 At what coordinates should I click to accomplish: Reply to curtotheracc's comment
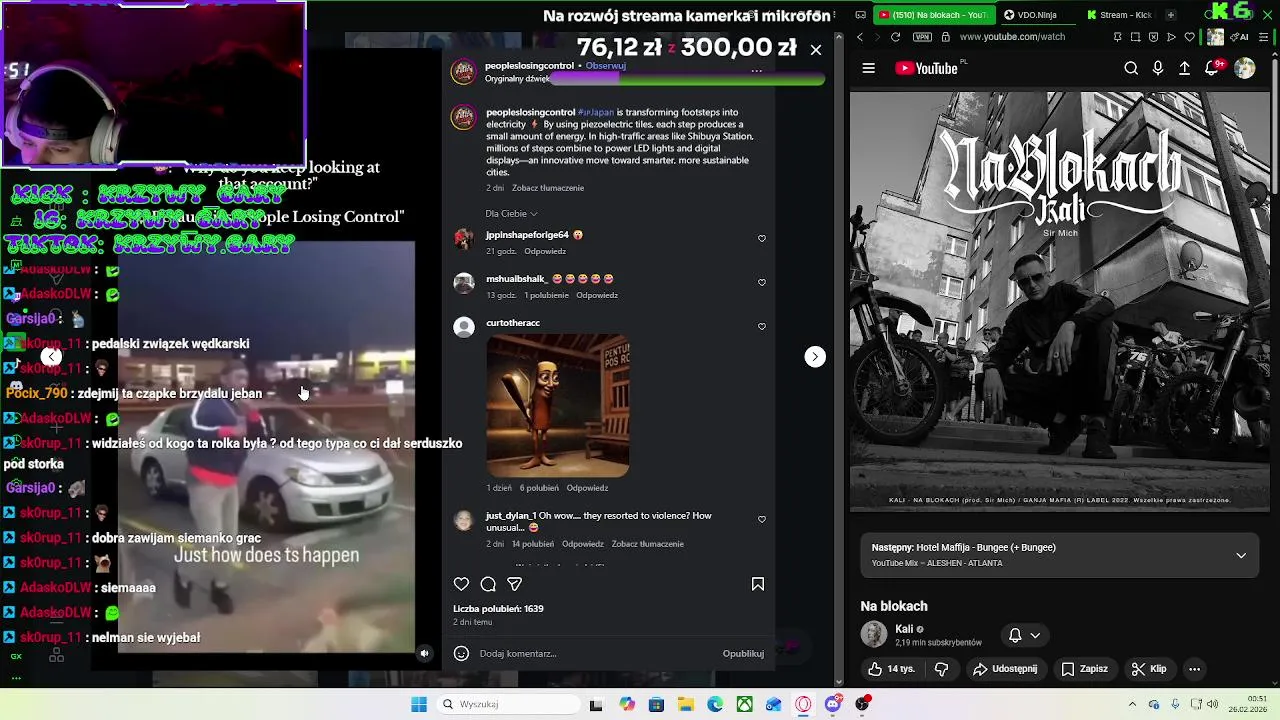(587, 488)
